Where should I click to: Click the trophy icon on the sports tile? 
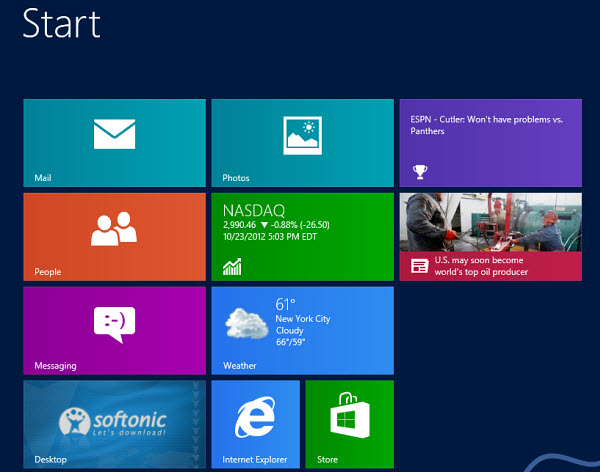420,171
